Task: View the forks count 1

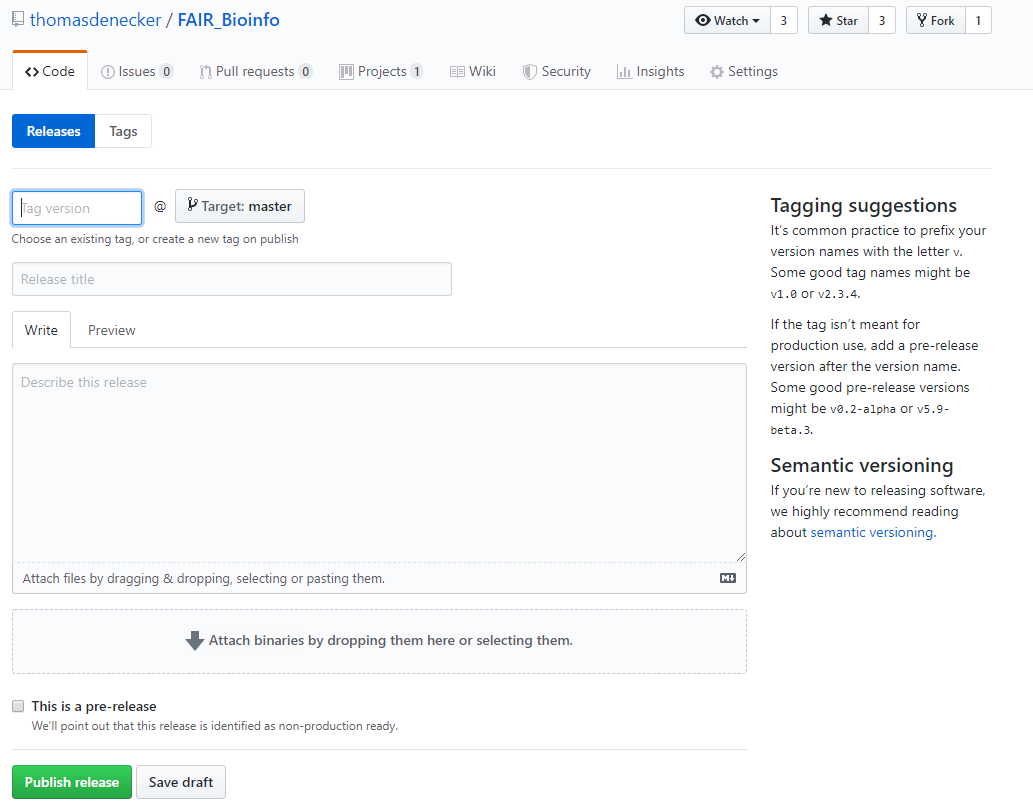Action: click(x=978, y=20)
